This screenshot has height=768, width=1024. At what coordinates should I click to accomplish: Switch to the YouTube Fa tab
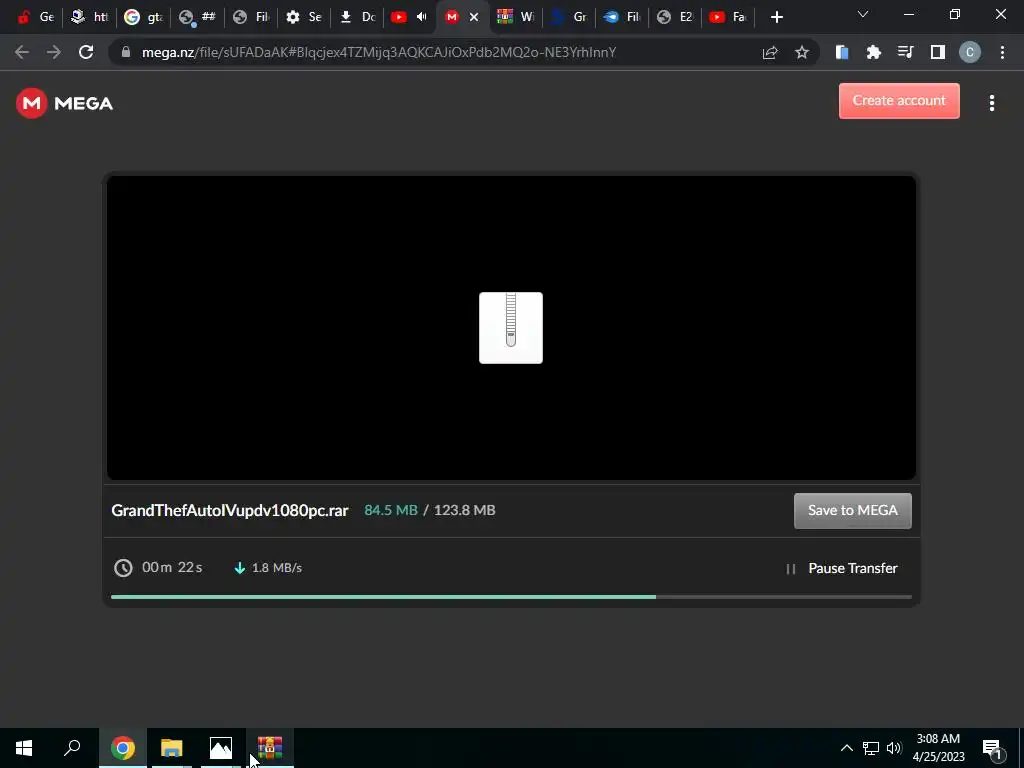click(728, 17)
